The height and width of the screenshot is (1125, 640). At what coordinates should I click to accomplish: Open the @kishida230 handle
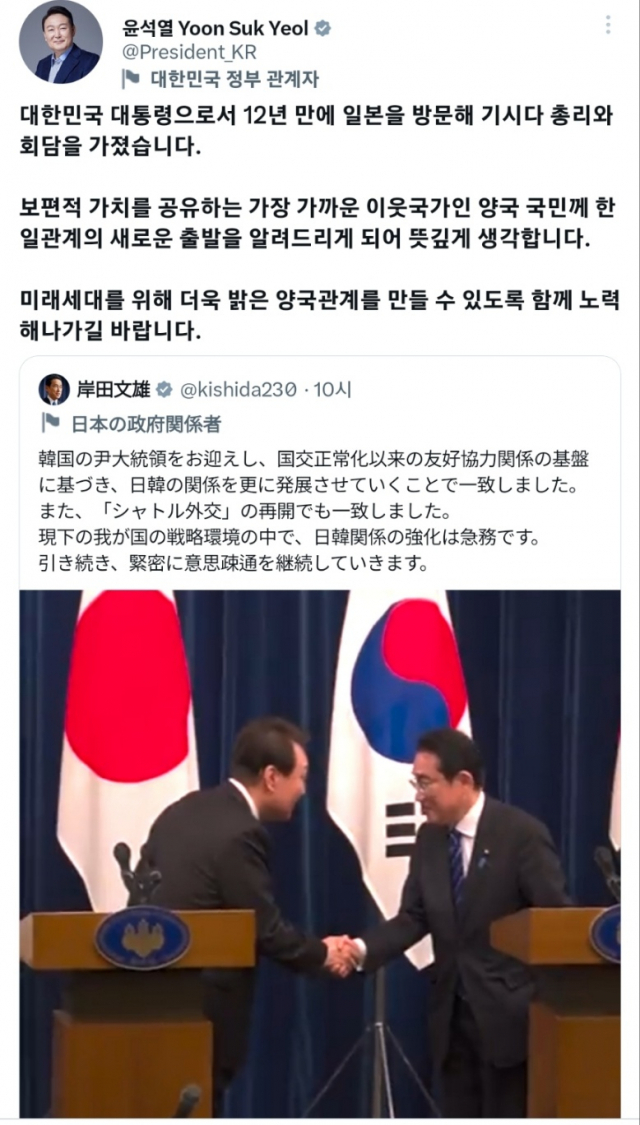pos(237,390)
